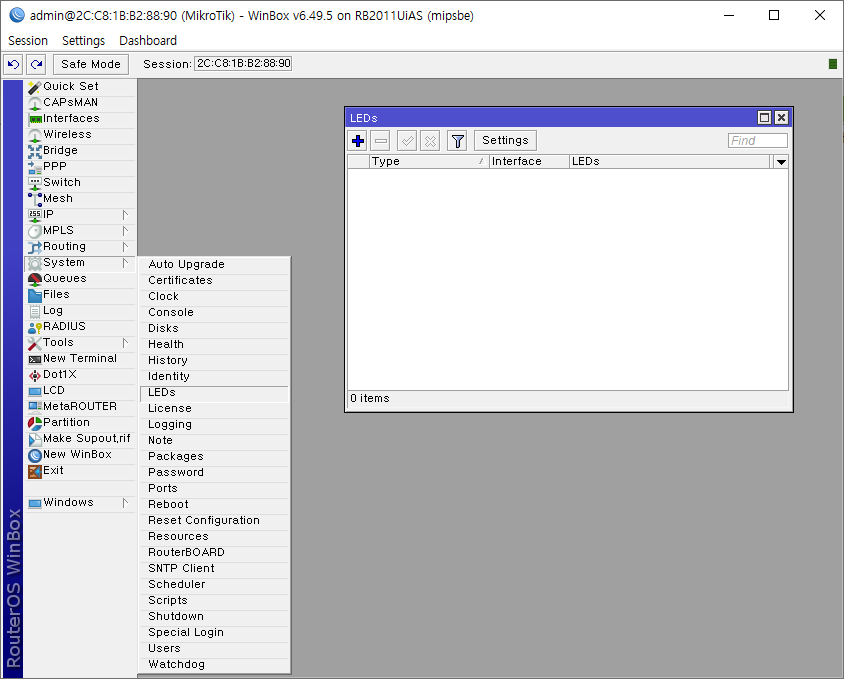The height and width of the screenshot is (679, 844).
Task: Select Clock from System submenu
Action: point(214,297)
